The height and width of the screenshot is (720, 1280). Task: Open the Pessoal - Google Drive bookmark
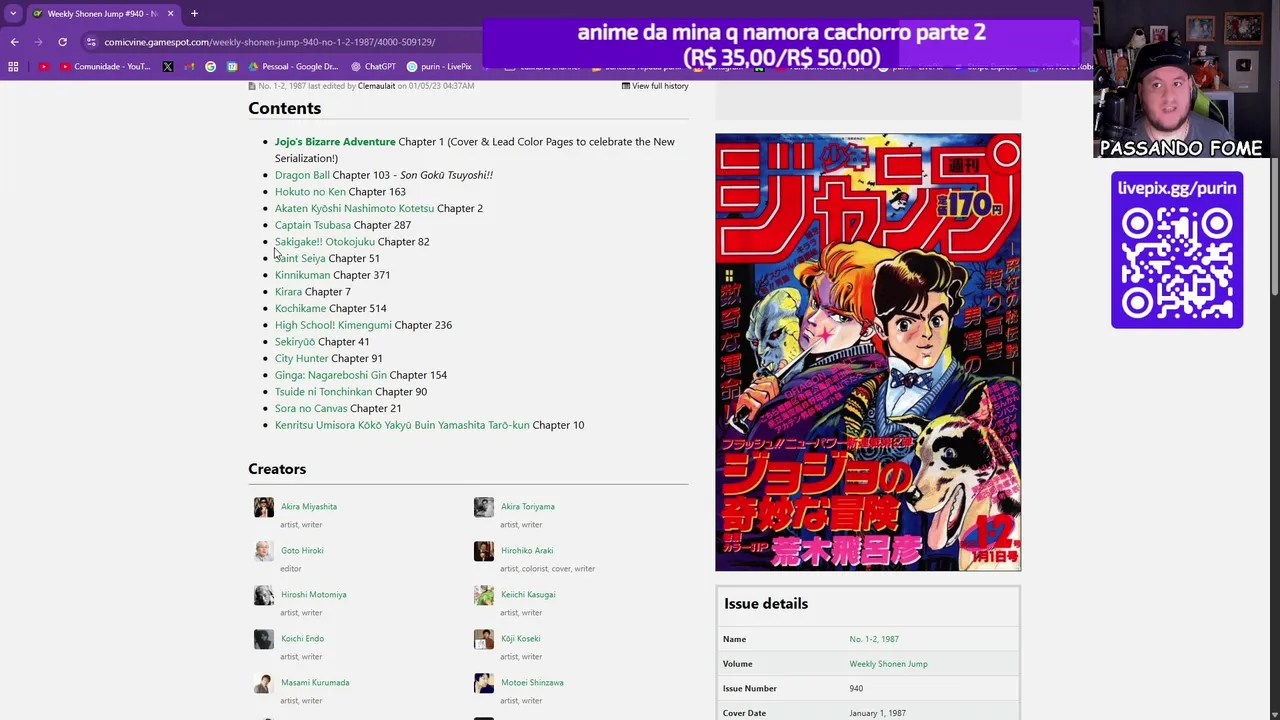pos(293,67)
